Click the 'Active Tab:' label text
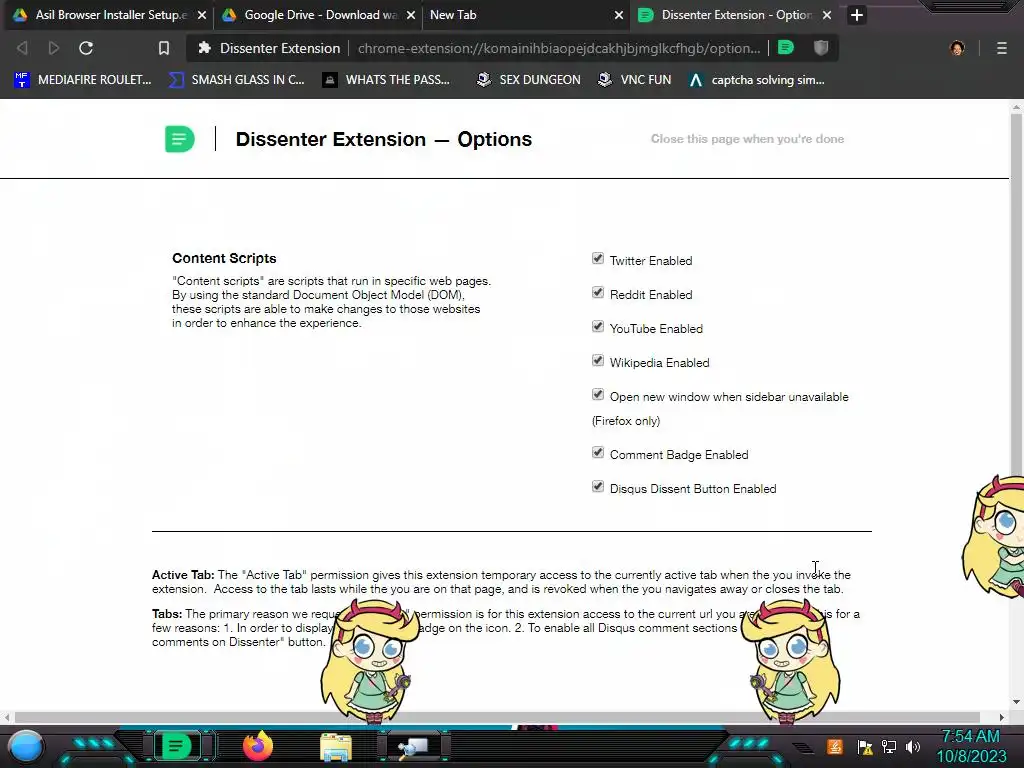1024x768 pixels. [183, 575]
